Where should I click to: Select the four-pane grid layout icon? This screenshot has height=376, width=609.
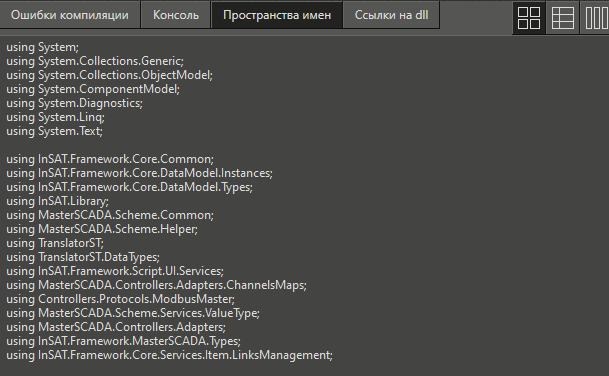pyautogui.click(x=529, y=18)
